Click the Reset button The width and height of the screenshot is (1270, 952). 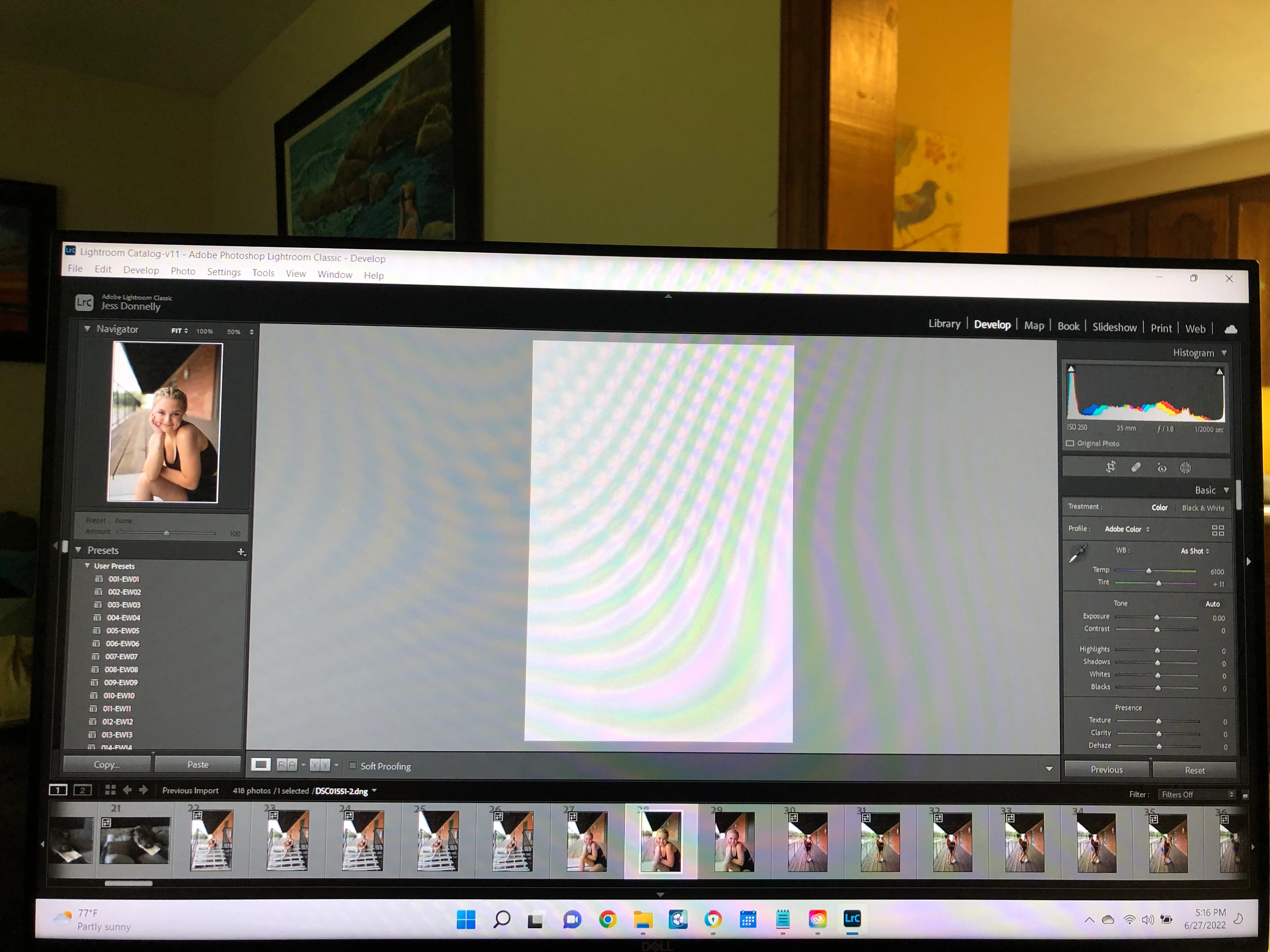click(x=1194, y=770)
